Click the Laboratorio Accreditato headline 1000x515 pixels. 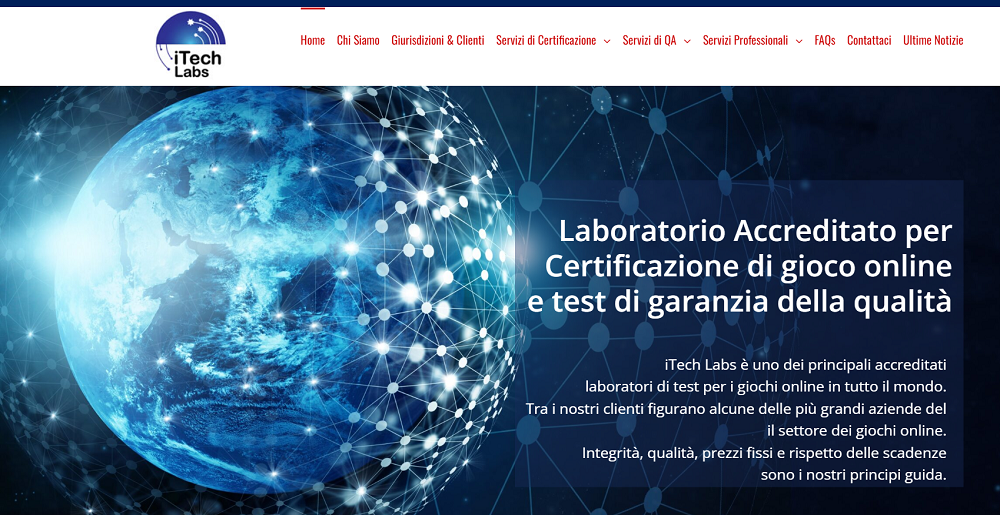pos(740,266)
